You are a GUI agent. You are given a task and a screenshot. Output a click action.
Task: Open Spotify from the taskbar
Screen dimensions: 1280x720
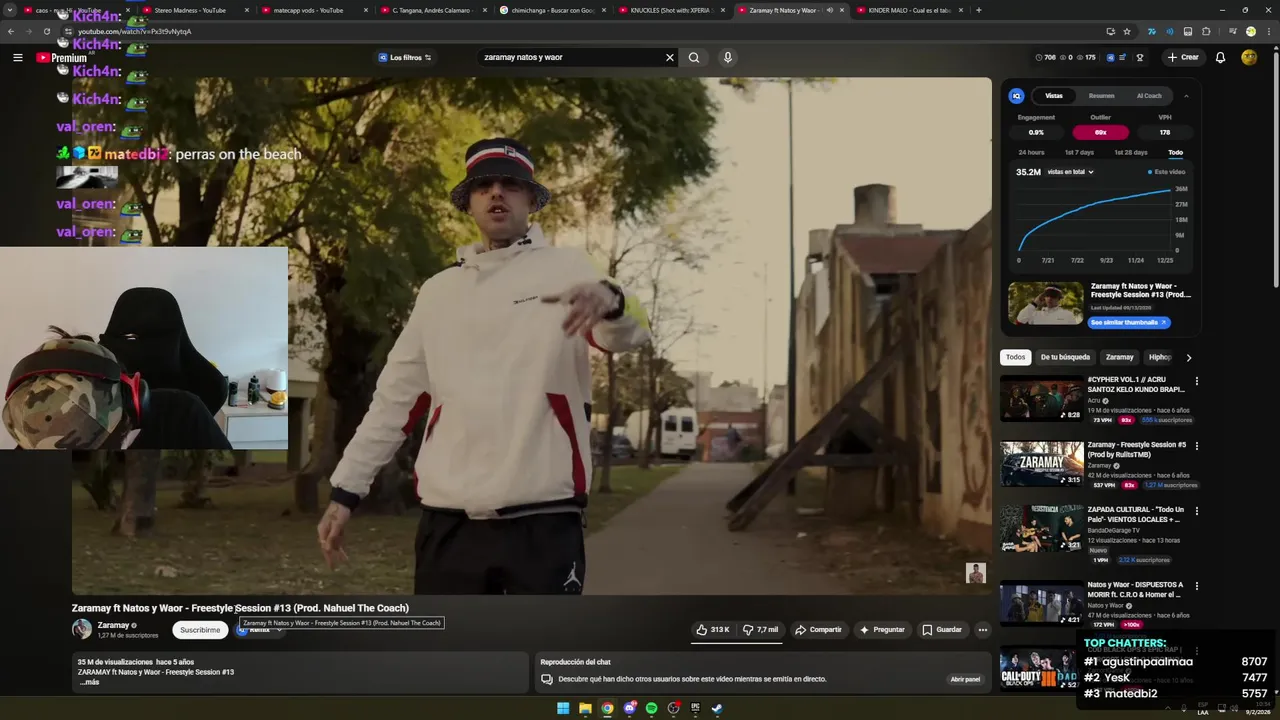[651, 708]
